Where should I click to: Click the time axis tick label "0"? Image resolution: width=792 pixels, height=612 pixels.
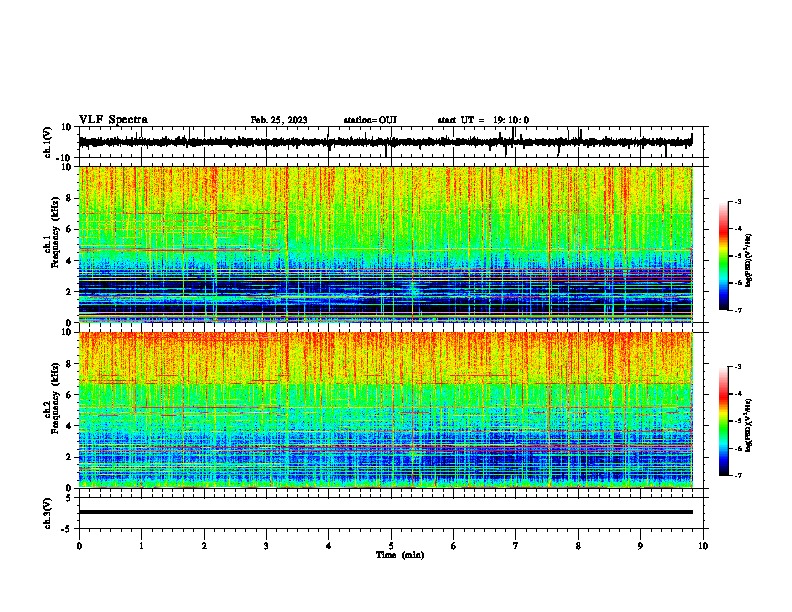(79, 546)
